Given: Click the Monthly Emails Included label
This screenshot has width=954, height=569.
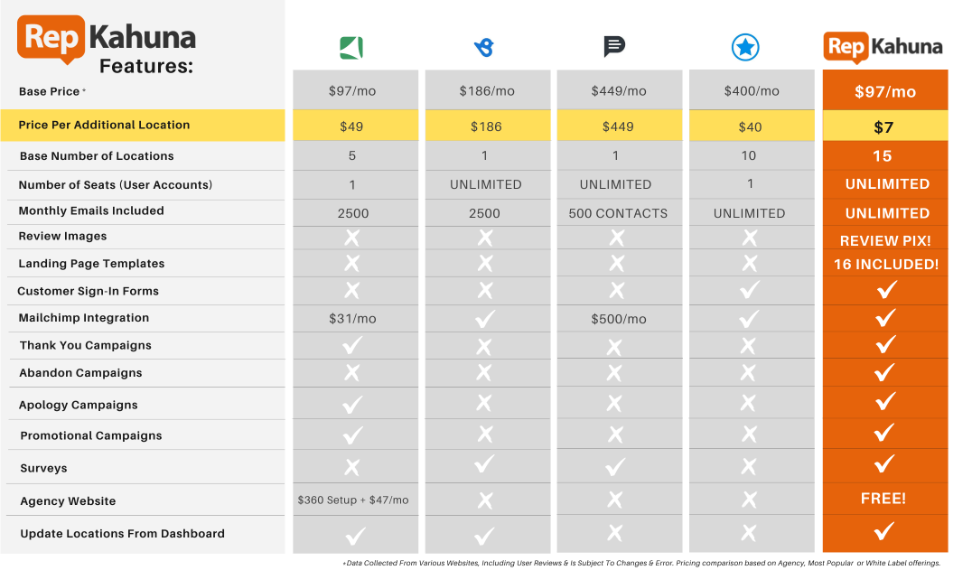Looking at the screenshot, I should click(91, 211).
